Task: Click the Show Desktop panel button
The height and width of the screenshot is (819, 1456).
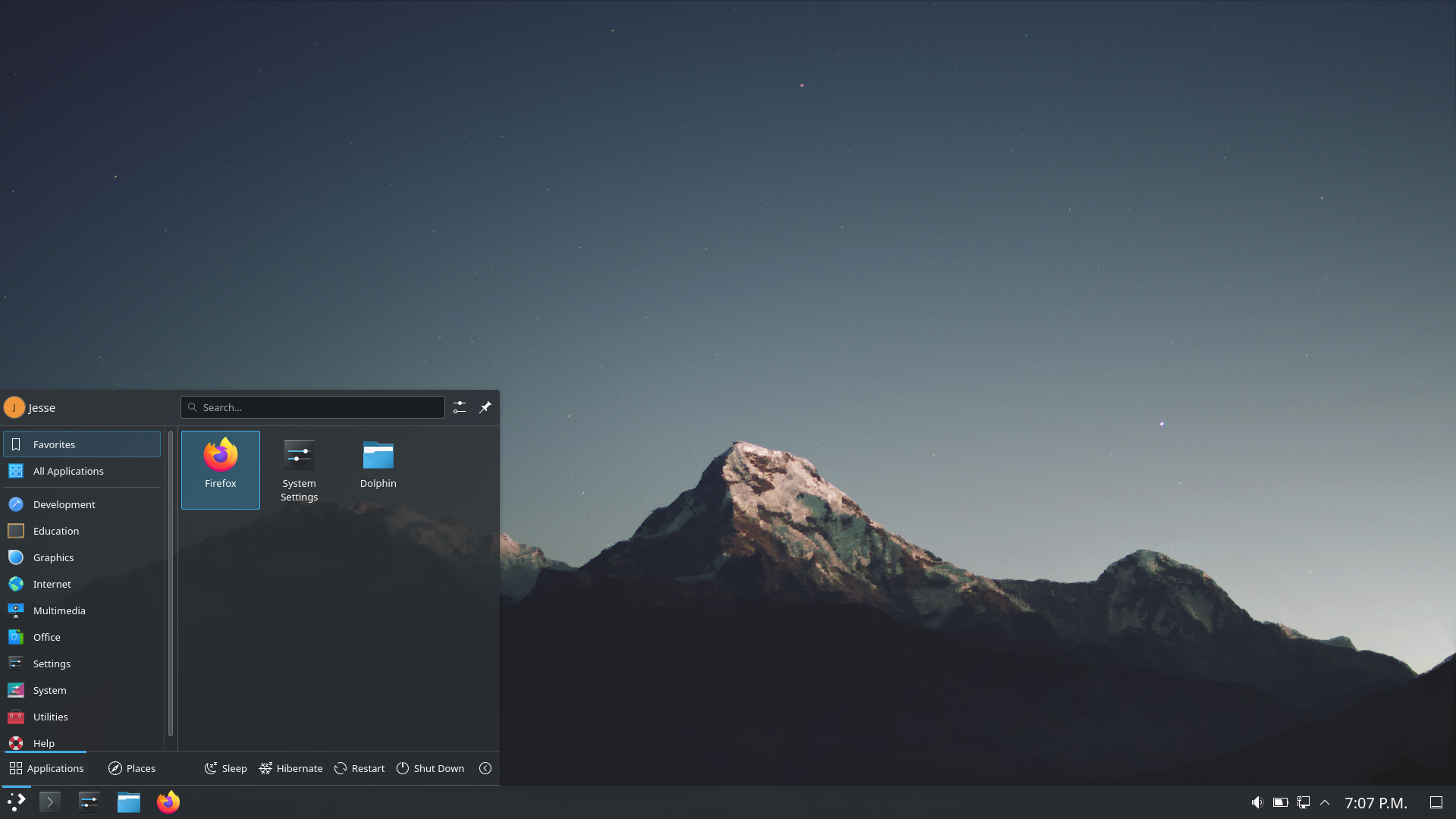Action: click(x=1436, y=802)
